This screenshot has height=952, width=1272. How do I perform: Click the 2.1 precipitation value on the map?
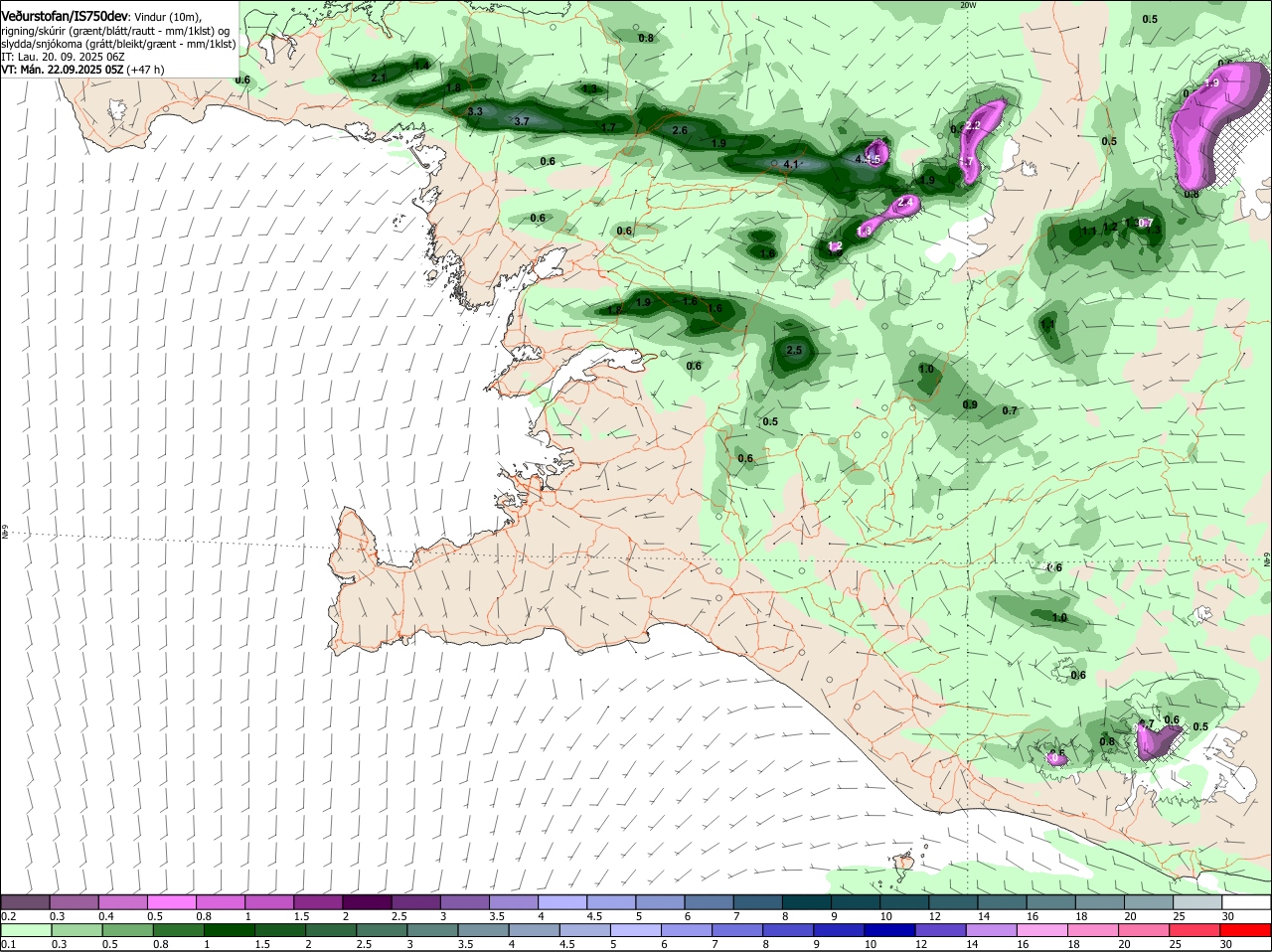378,77
